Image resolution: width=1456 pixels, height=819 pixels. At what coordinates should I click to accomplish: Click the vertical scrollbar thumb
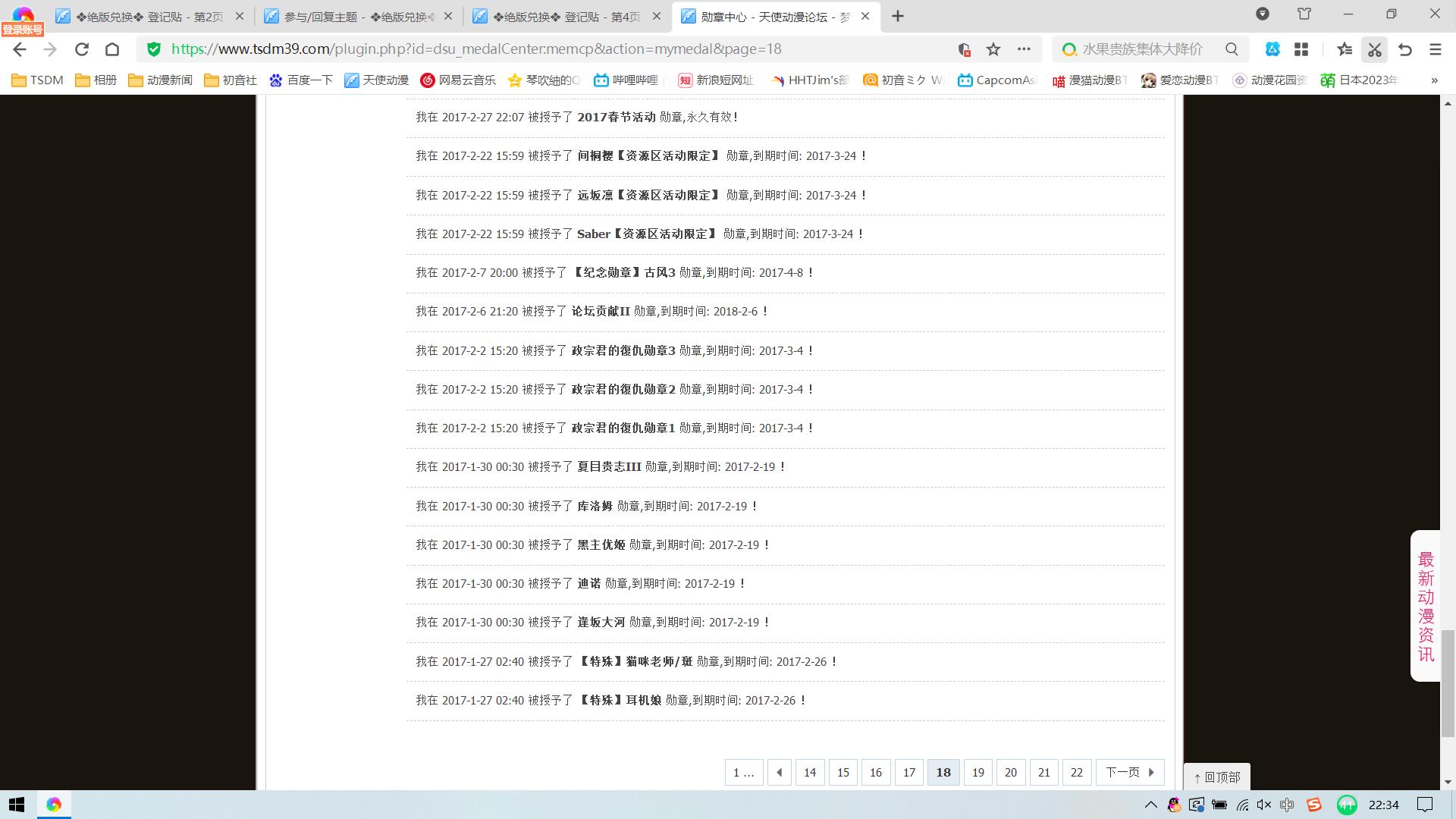point(1448,682)
